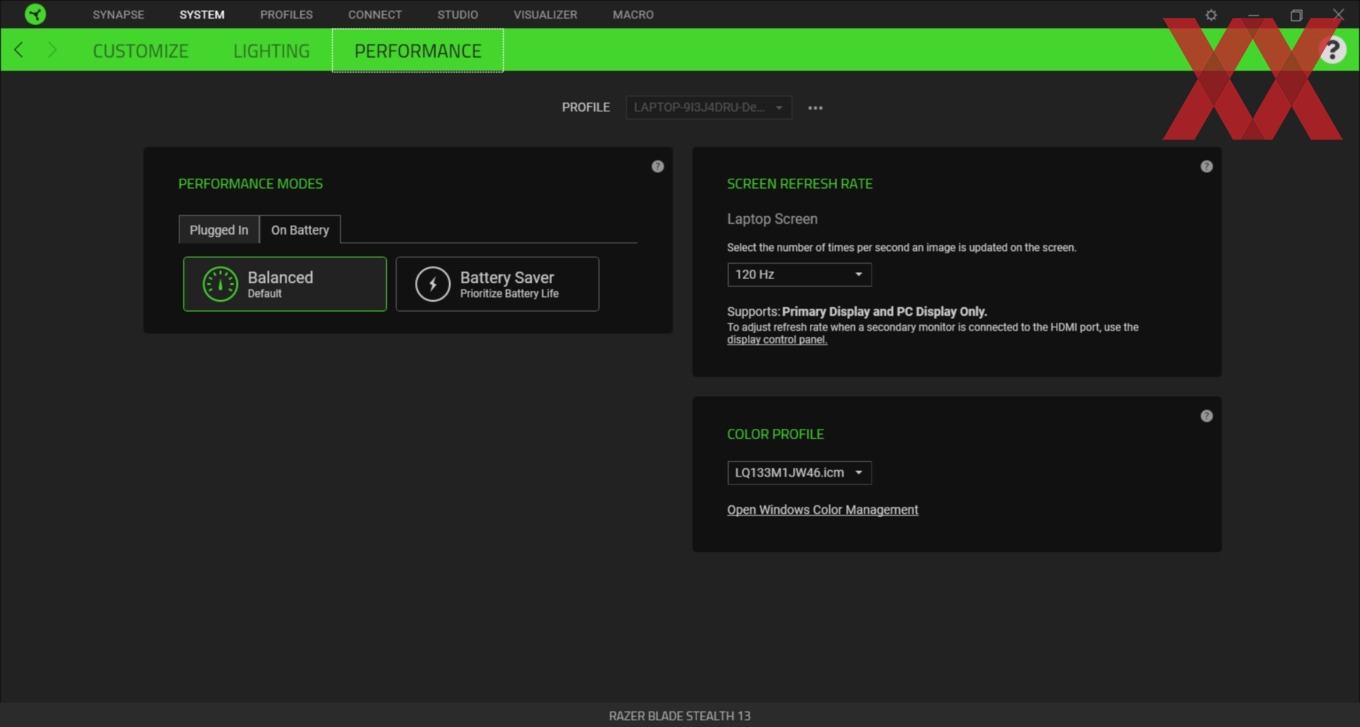Click the Laptop Screen label

772,219
